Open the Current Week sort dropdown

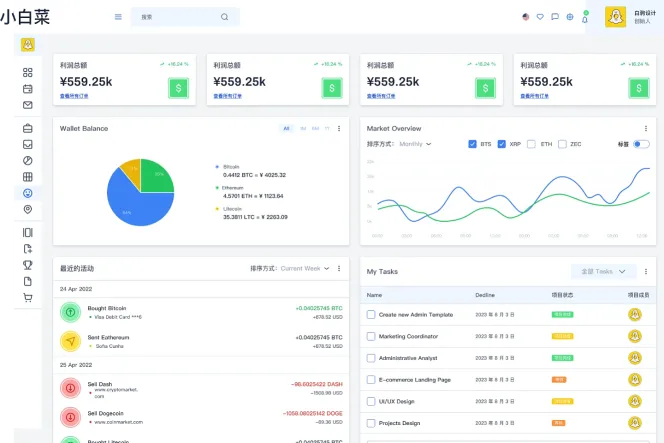(303, 268)
